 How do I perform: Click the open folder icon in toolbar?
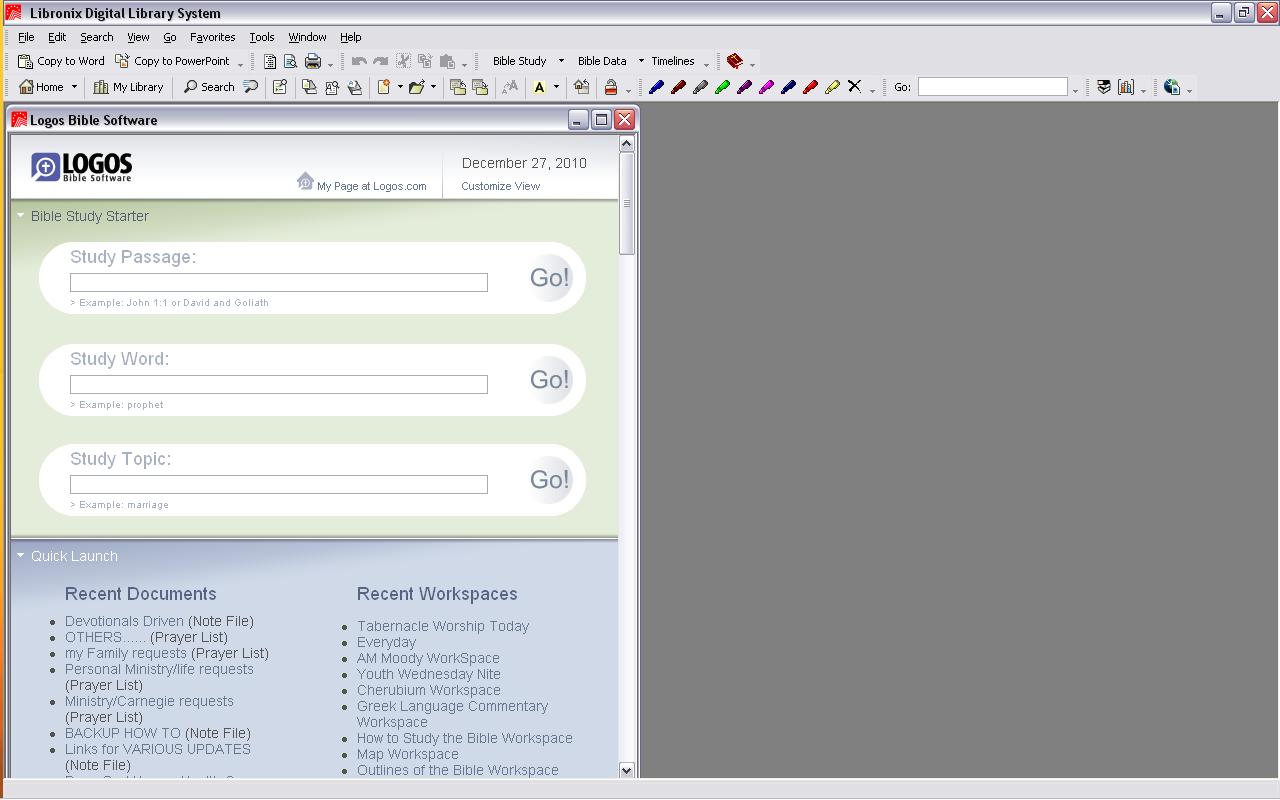tap(416, 87)
